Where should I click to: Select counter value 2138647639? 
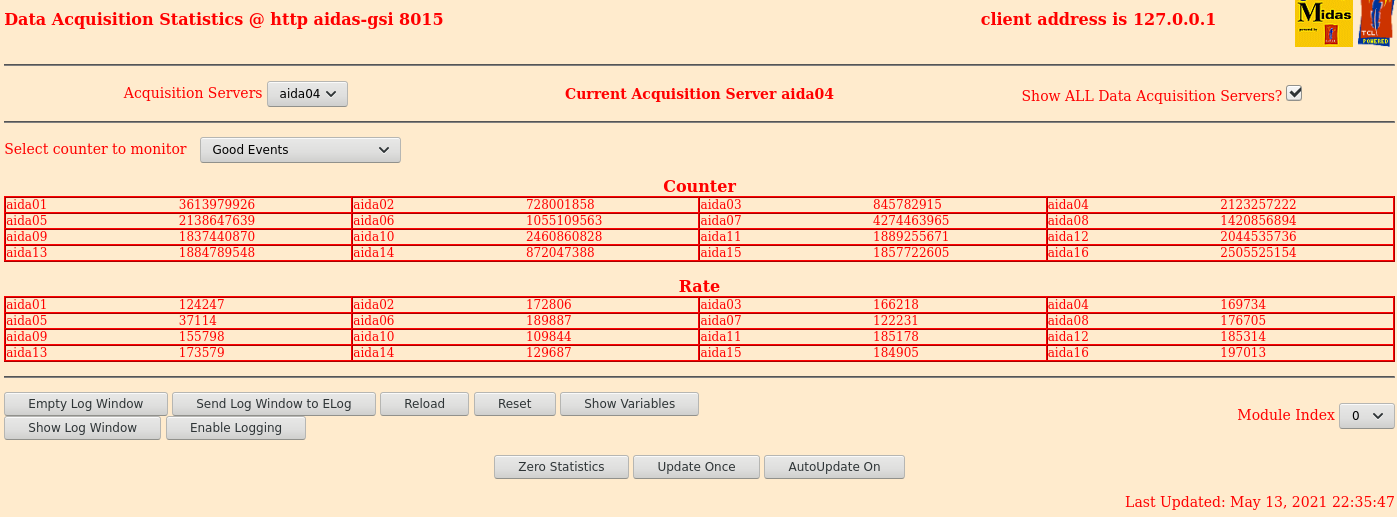point(217,221)
